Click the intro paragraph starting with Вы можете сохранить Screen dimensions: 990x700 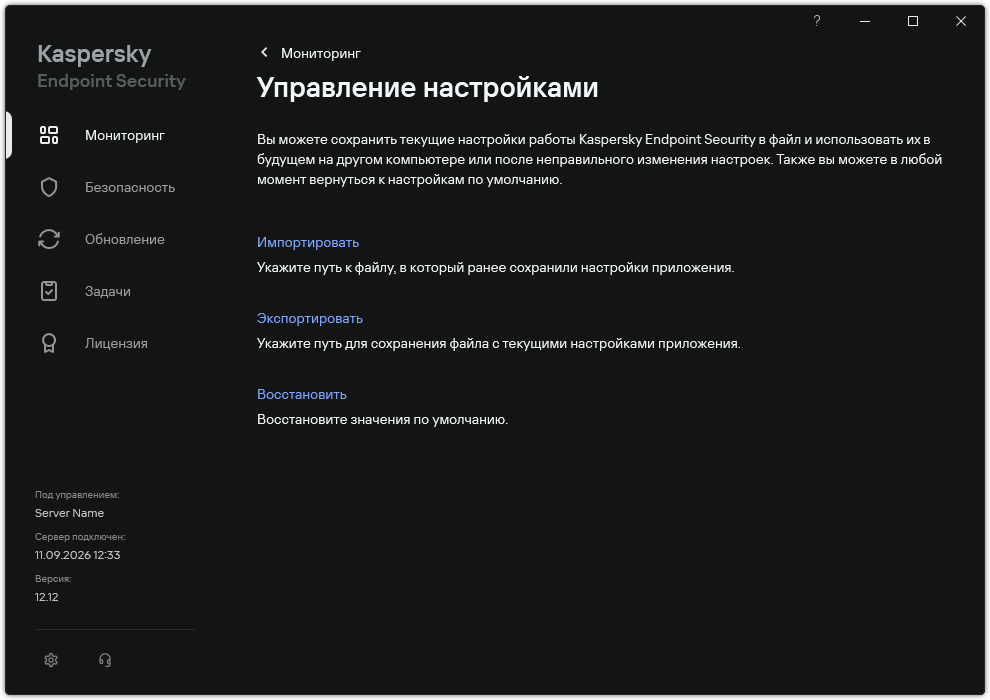click(x=599, y=159)
